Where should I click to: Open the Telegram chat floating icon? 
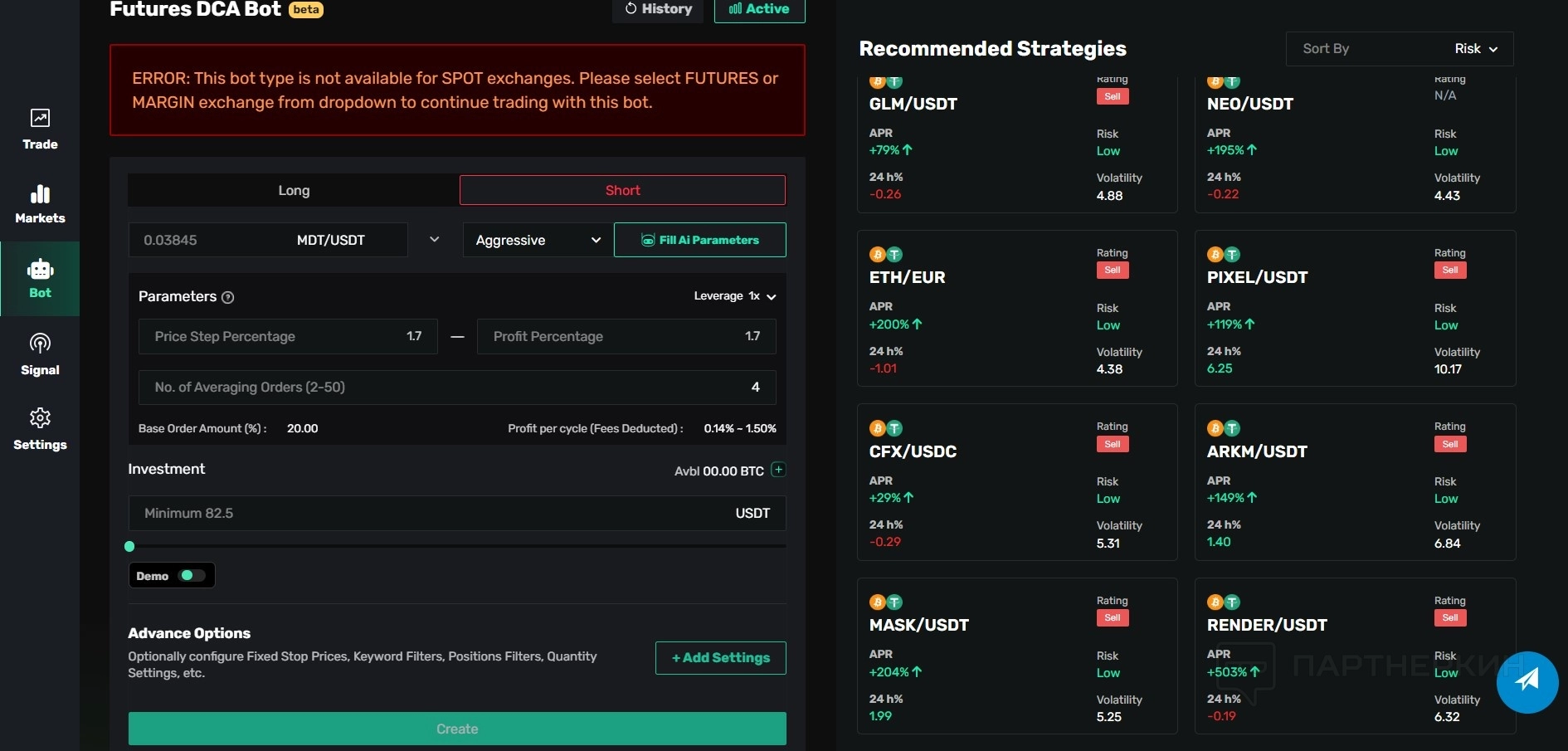pyautogui.click(x=1527, y=681)
